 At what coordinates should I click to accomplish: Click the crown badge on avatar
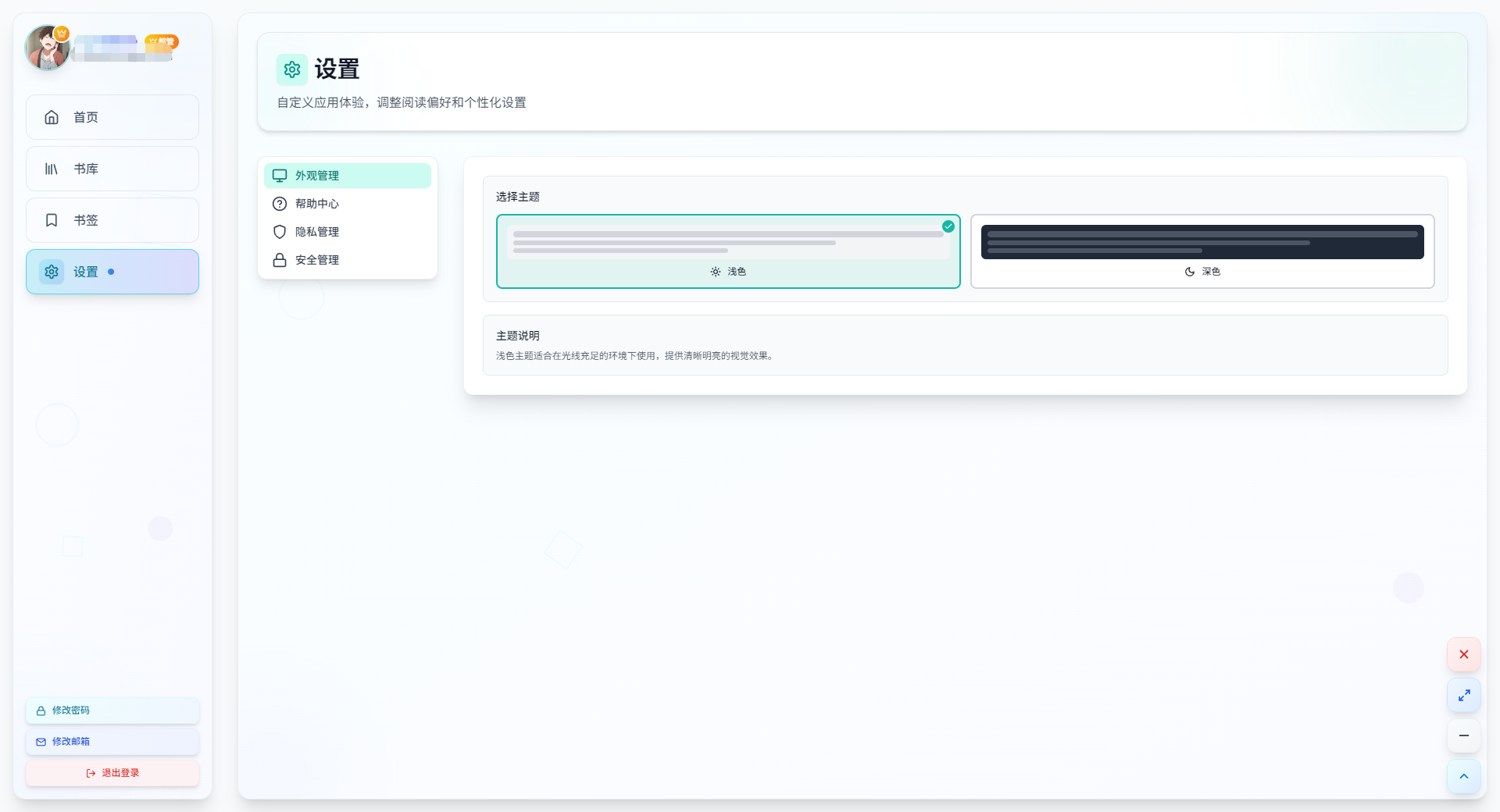[62, 34]
